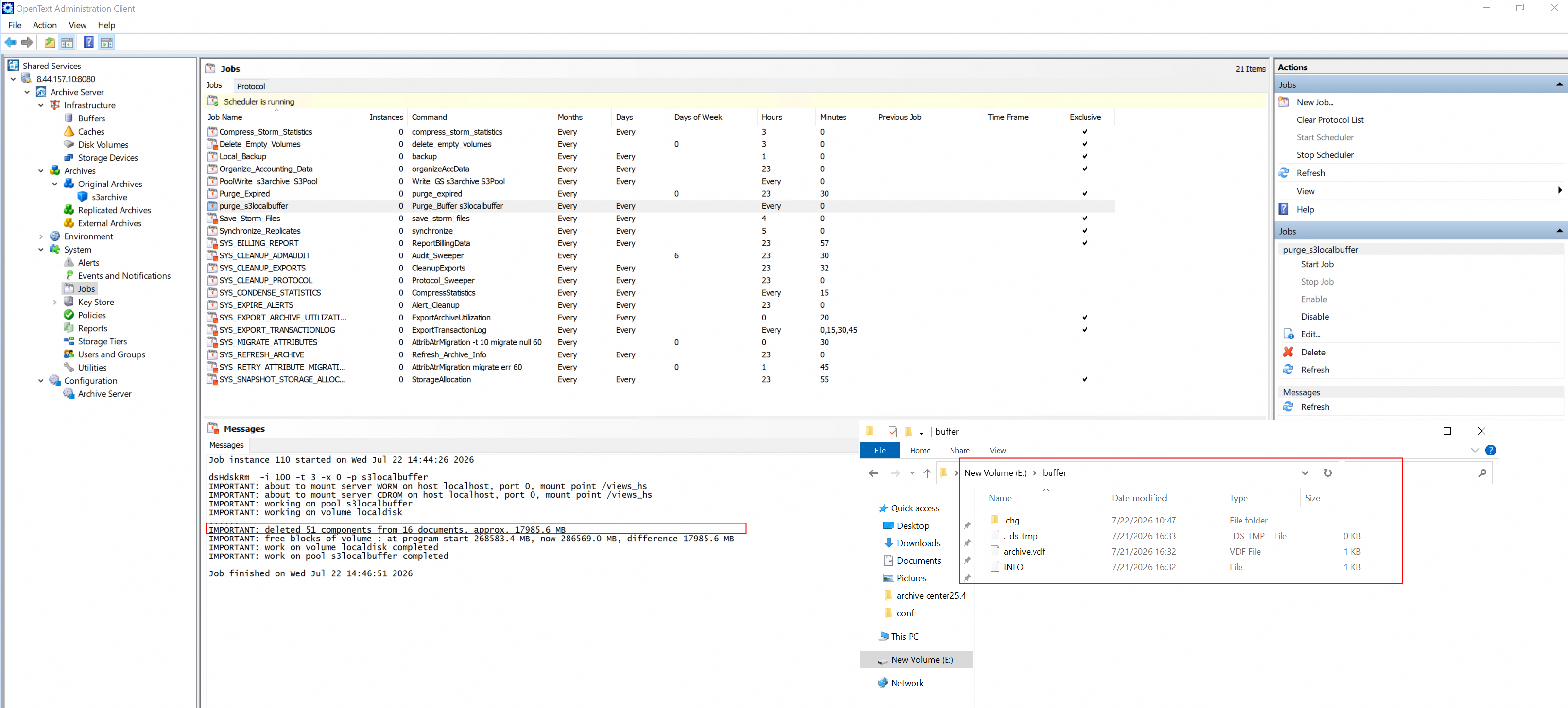Image resolution: width=1568 pixels, height=708 pixels.
Task: Open the Explorer address bar history dropdown
Action: pyautogui.click(x=1305, y=473)
